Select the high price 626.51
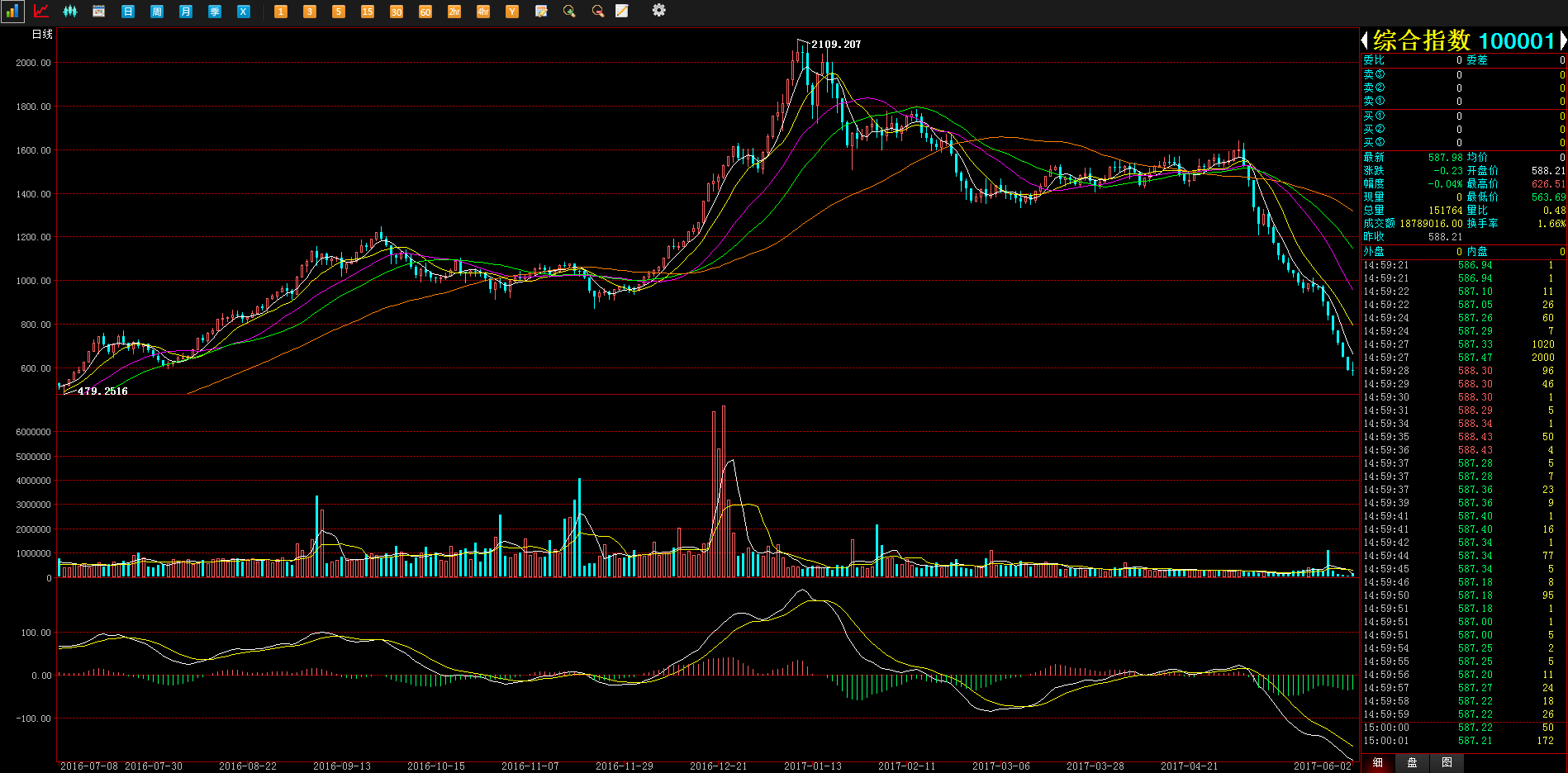Screen dimensions: 1568x773 [x=1548, y=183]
